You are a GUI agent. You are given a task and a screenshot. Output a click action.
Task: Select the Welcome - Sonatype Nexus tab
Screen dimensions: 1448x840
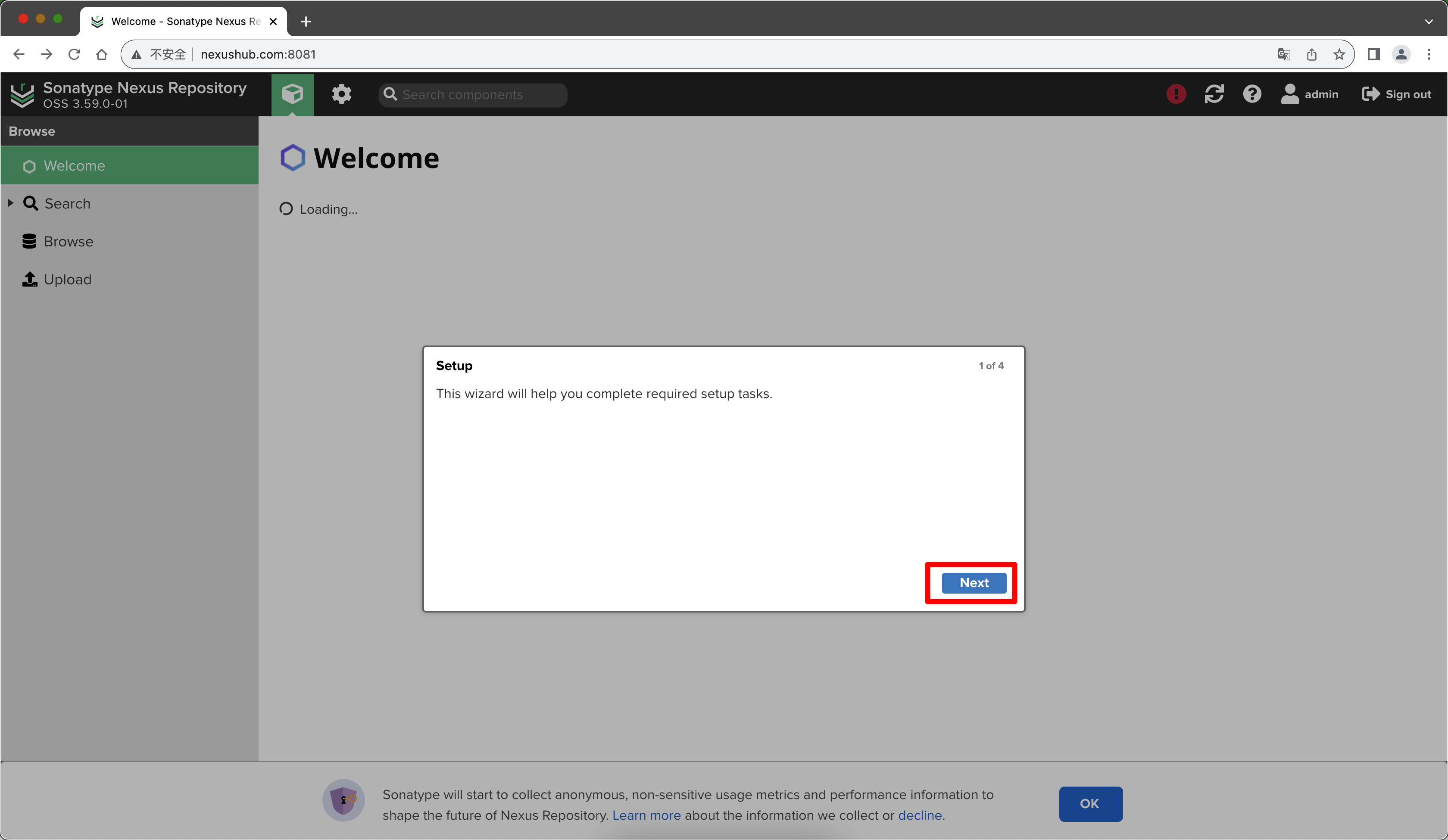(184, 22)
